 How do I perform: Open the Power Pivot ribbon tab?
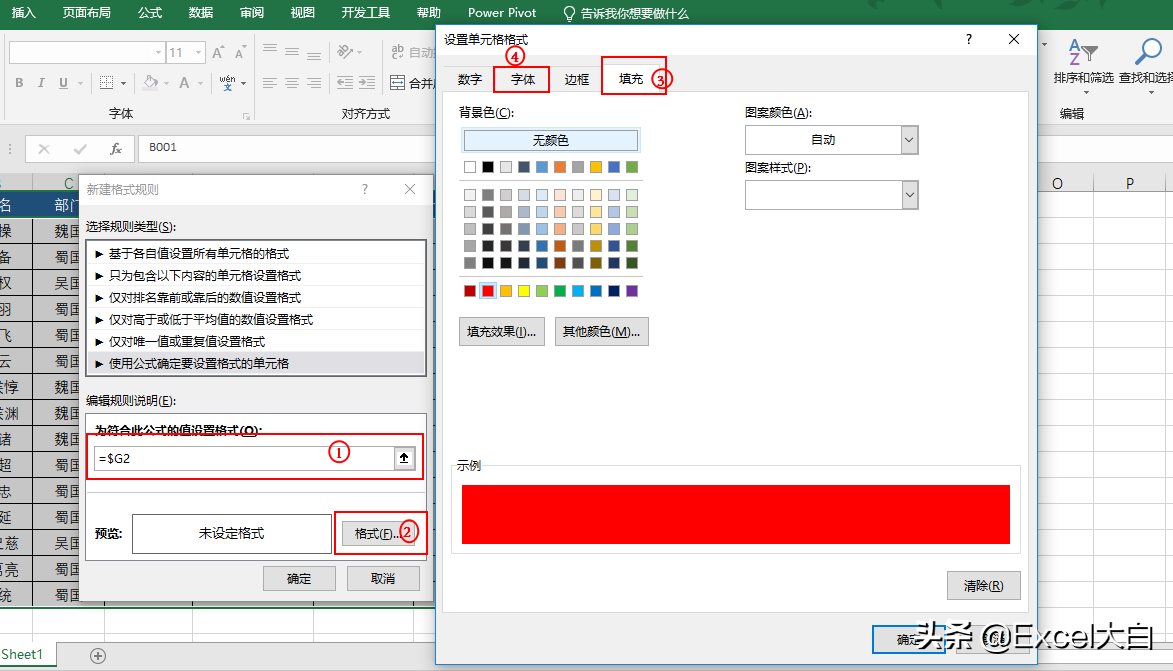tap(502, 13)
